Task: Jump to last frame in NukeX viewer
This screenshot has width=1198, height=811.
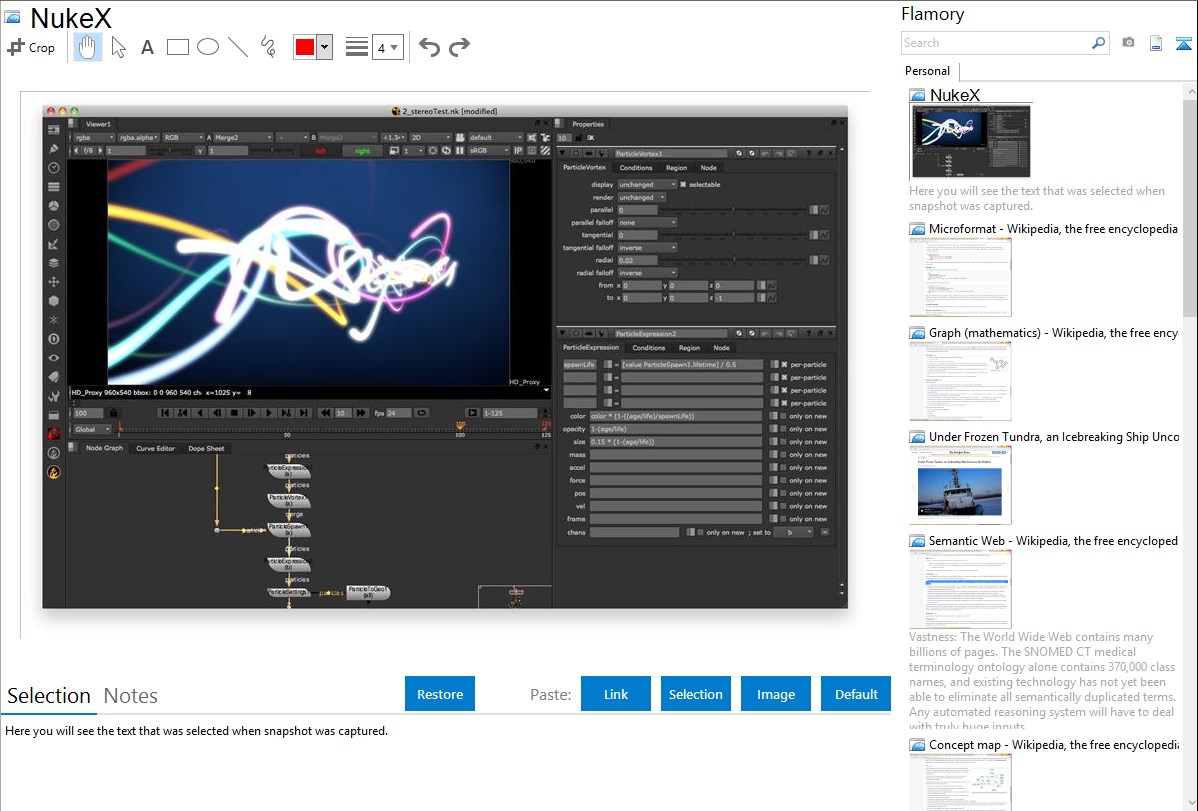Action: click(x=303, y=413)
